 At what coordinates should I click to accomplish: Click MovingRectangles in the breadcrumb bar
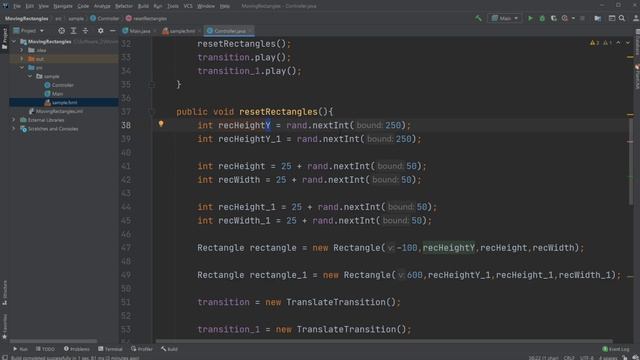(x=27, y=18)
